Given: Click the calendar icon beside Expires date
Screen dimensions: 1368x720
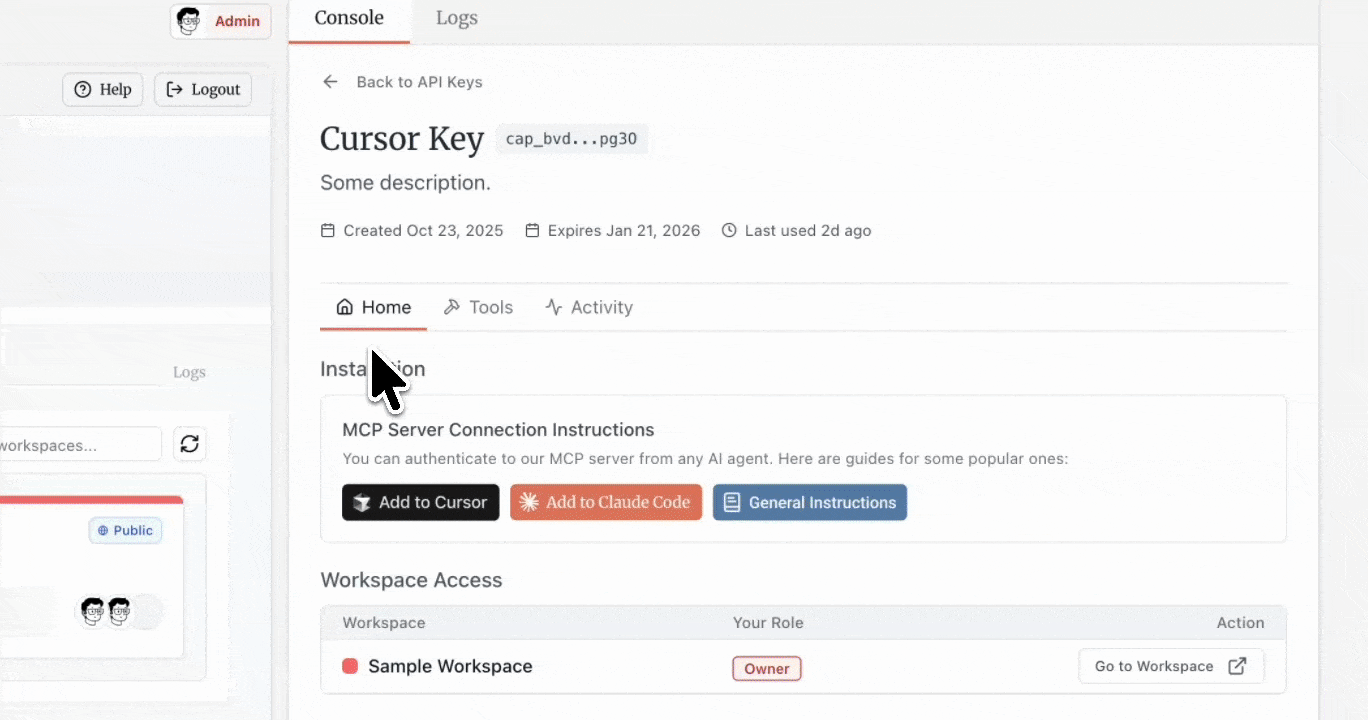Looking at the screenshot, I should click(532, 231).
